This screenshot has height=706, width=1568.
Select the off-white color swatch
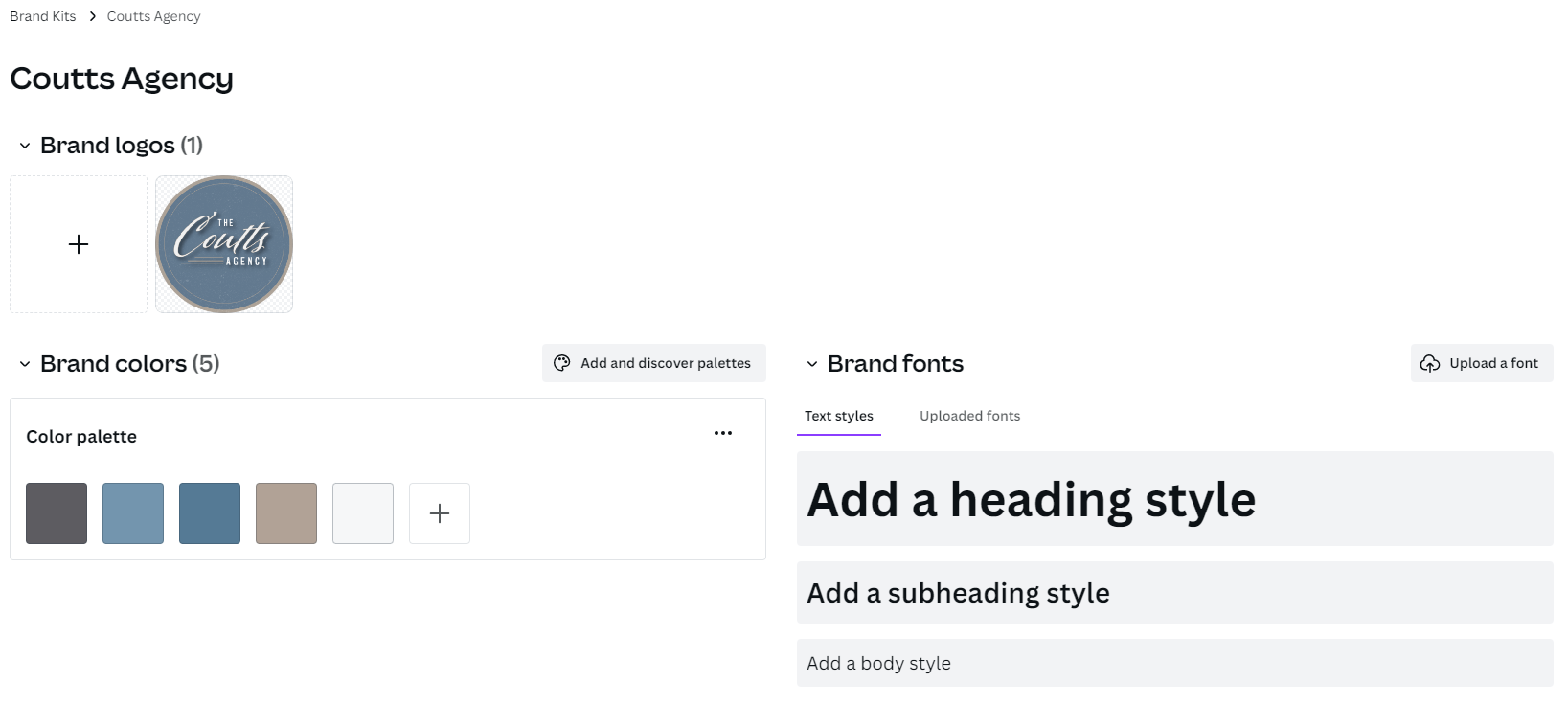click(x=363, y=513)
